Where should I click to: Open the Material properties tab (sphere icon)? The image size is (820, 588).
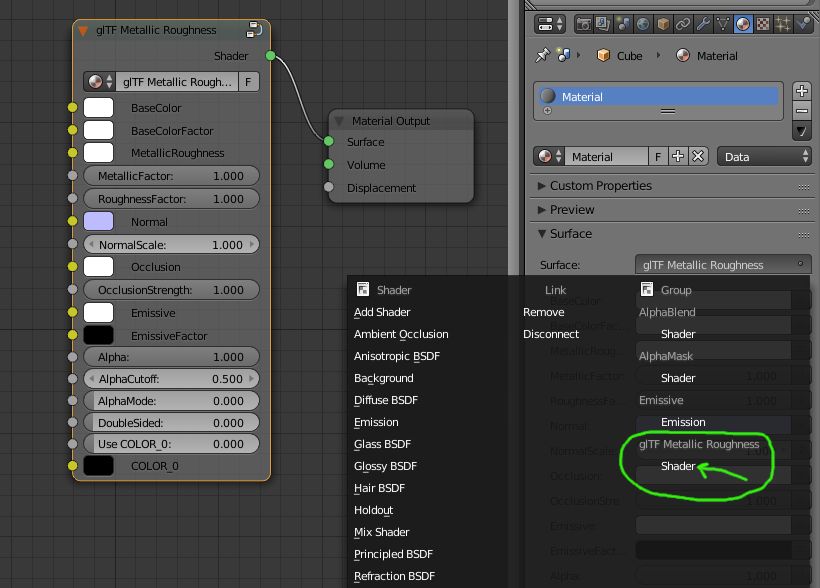coord(743,24)
